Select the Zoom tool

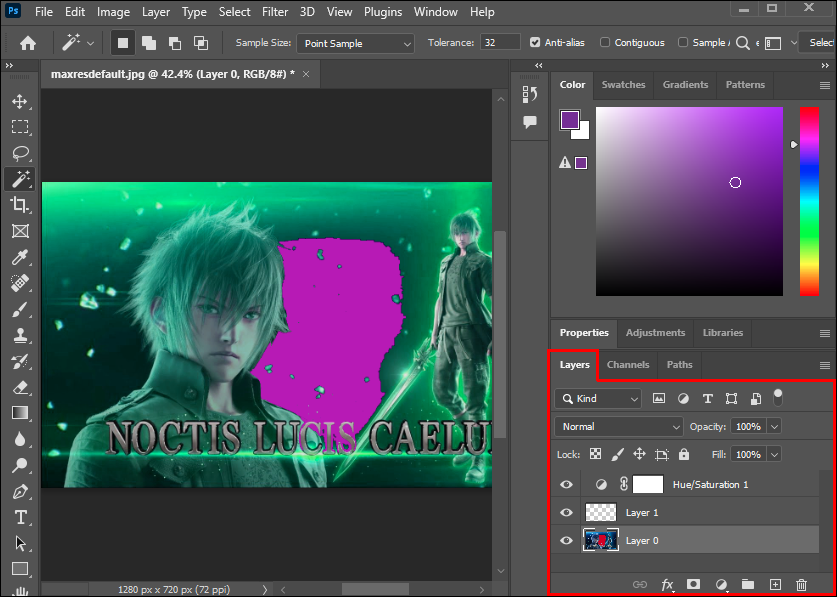(19, 465)
